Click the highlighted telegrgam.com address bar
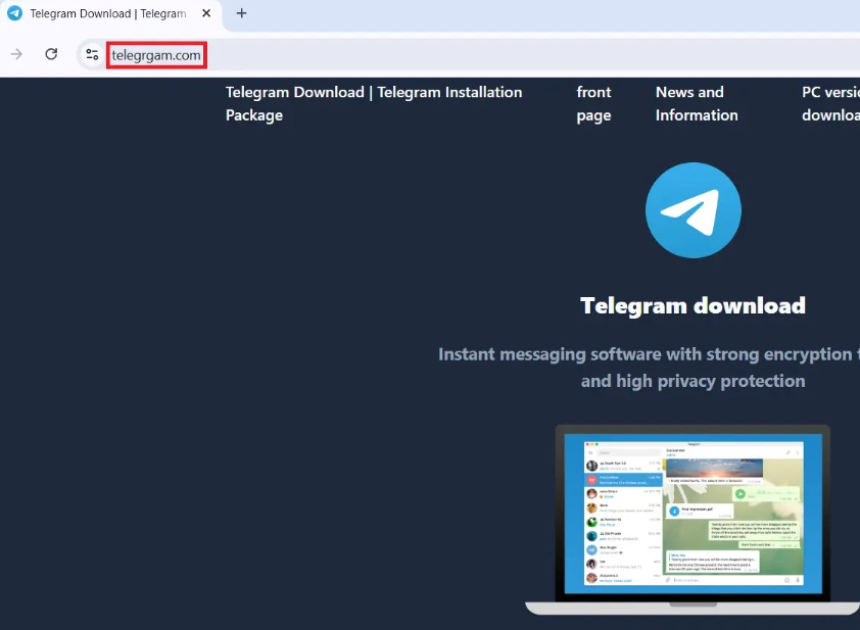860x630 pixels. click(x=156, y=55)
